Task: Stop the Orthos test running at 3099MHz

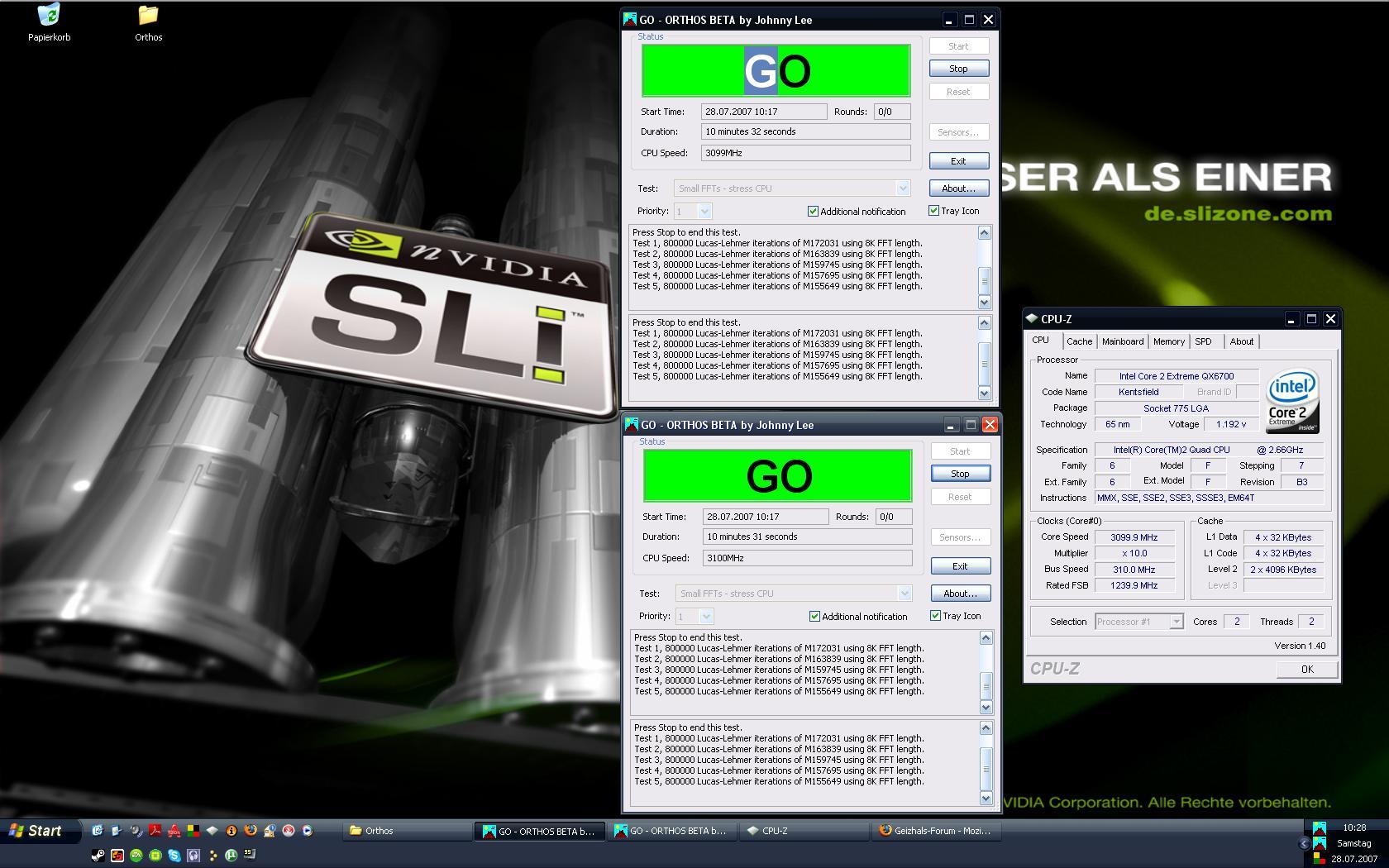Action: pos(958,69)
